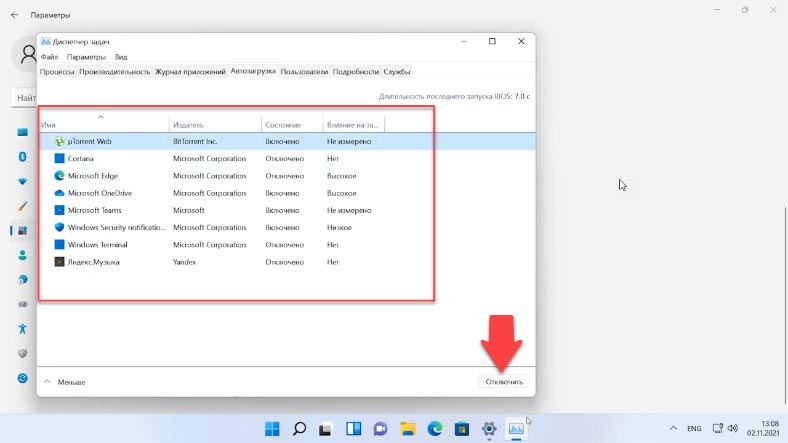Select the Яндекс.Музыка name

[x=93, y=262]
